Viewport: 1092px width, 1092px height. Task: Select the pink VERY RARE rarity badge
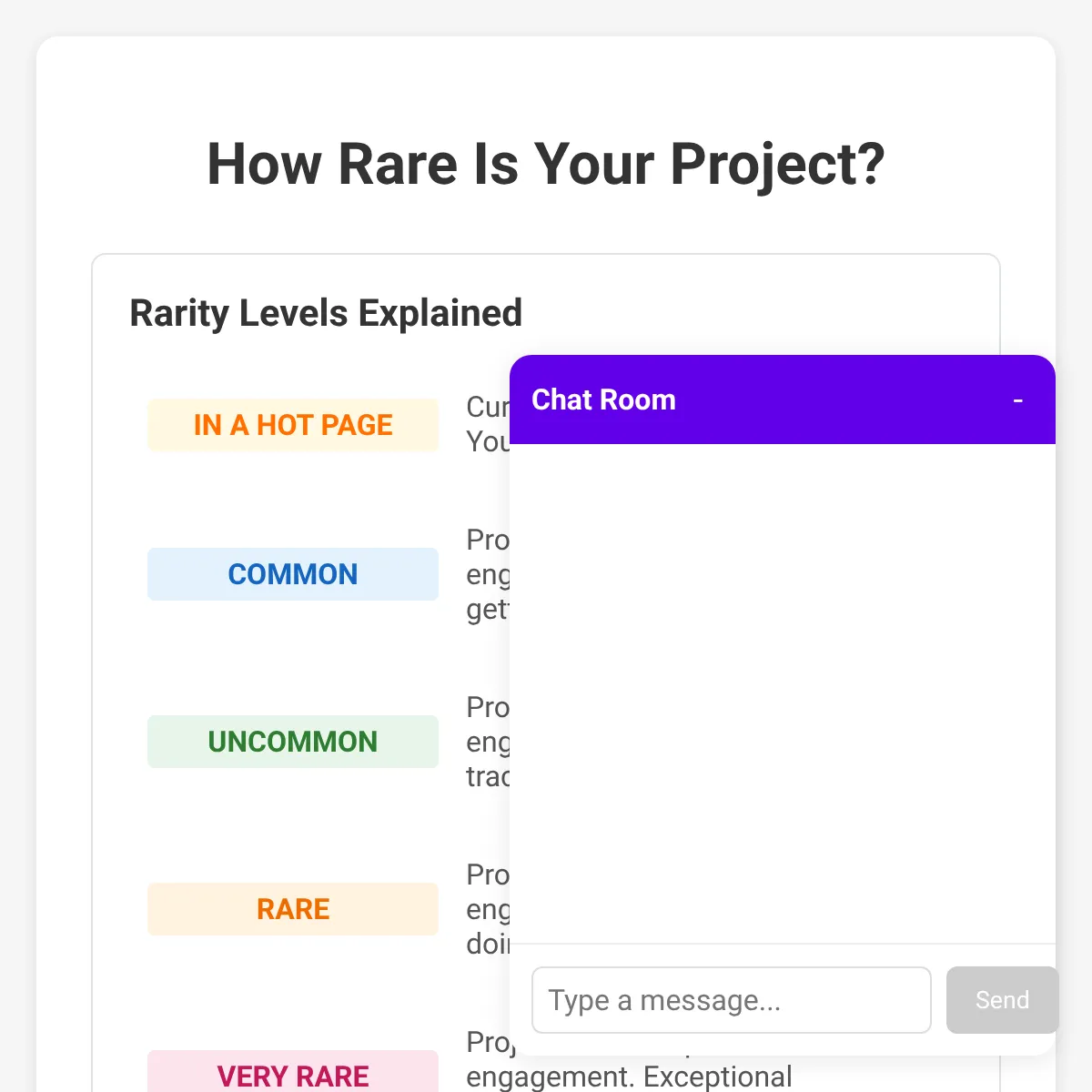coord(293,1072)
